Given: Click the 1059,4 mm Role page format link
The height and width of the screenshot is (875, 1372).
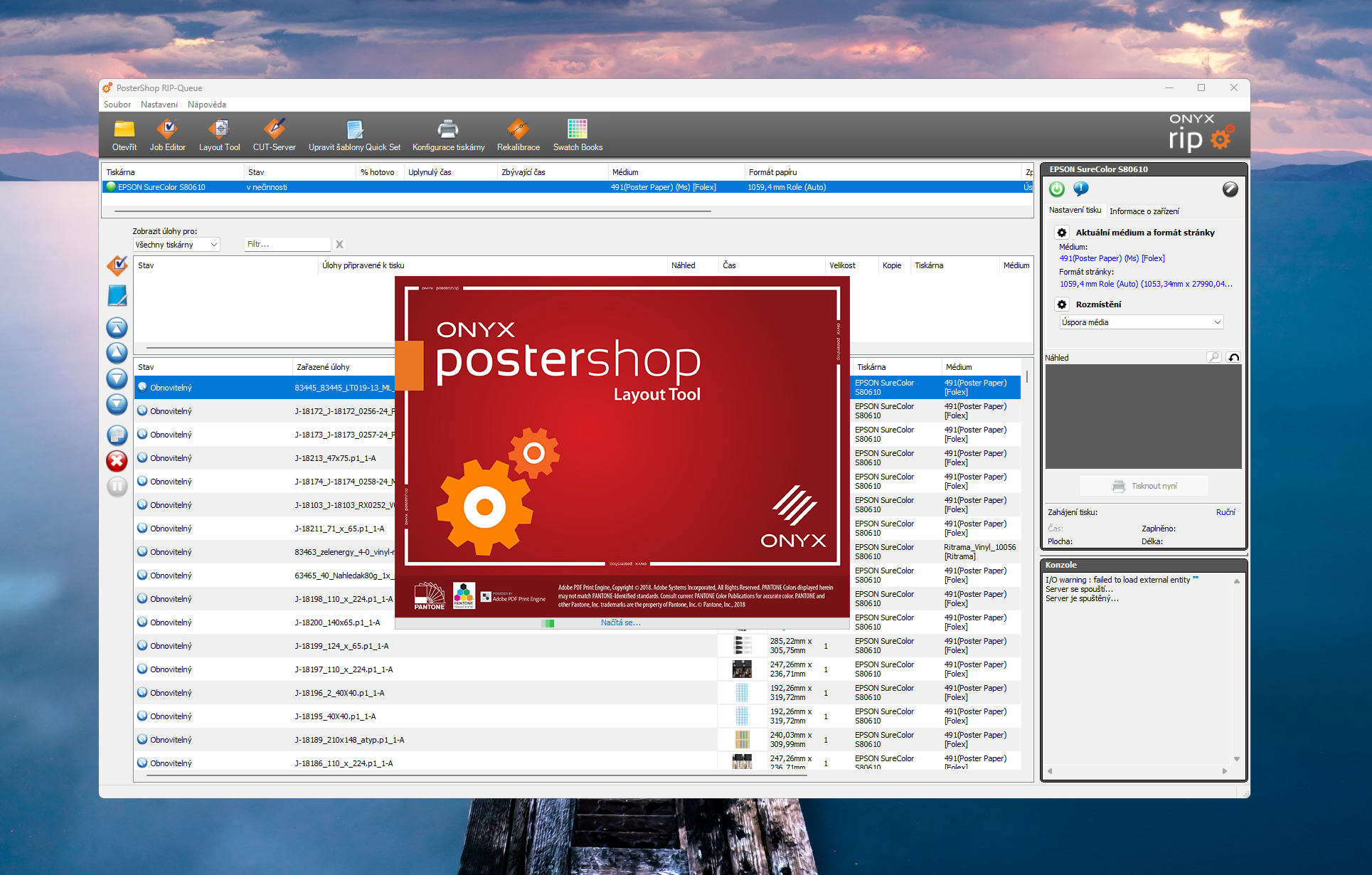Looking at the screenshot, I should (x=1146, y=284).
